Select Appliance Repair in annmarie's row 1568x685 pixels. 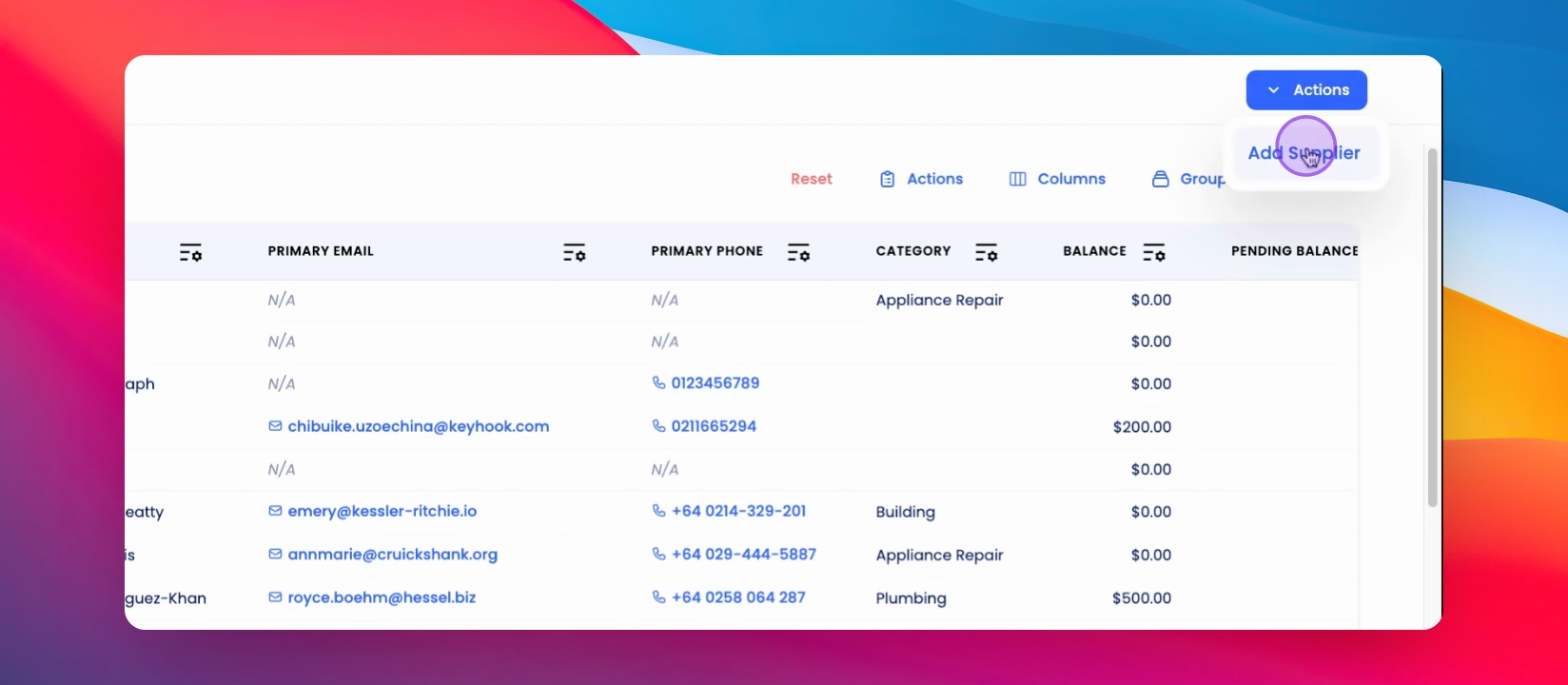pyautogui.click(x=940, y=555)
